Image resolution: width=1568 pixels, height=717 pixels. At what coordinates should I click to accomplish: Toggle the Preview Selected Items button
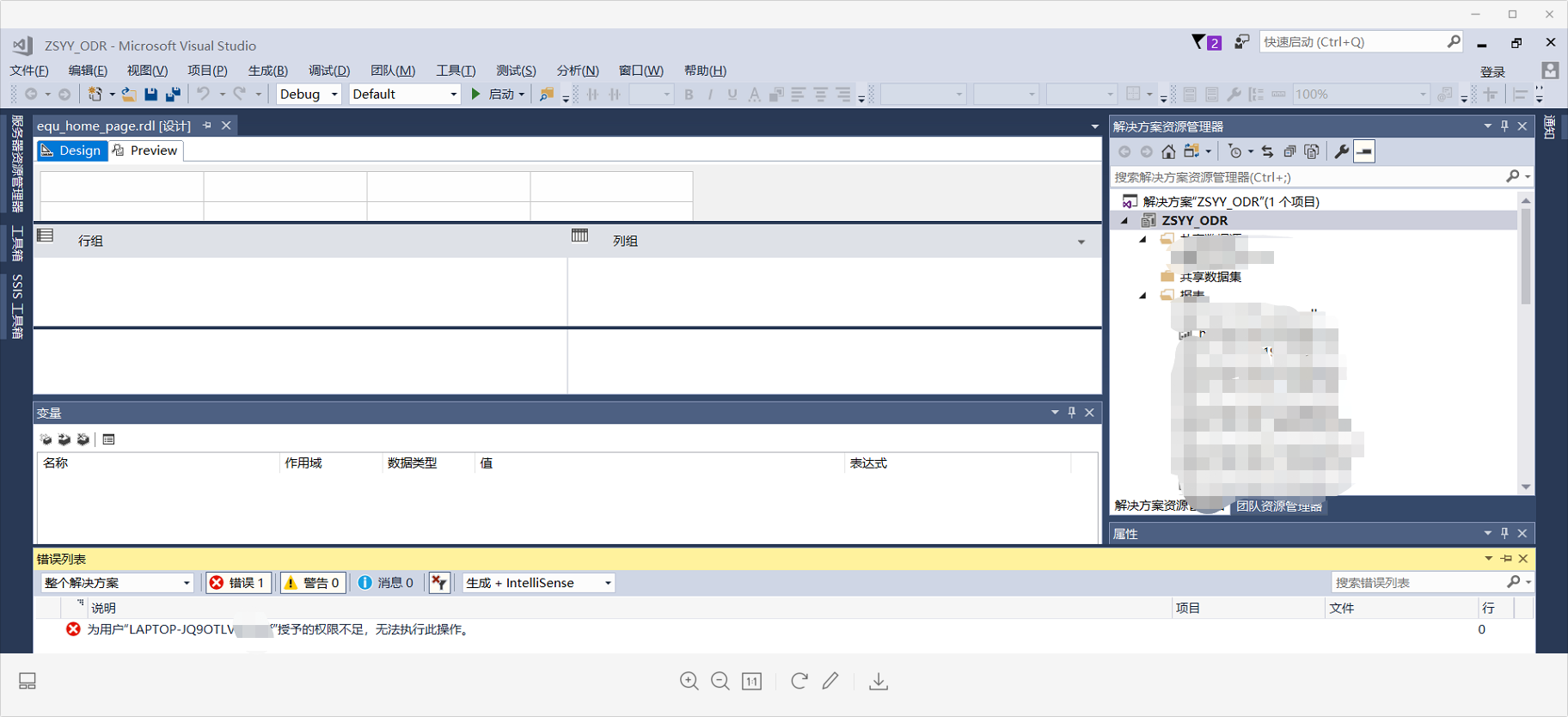click(x=1364, y=151)
